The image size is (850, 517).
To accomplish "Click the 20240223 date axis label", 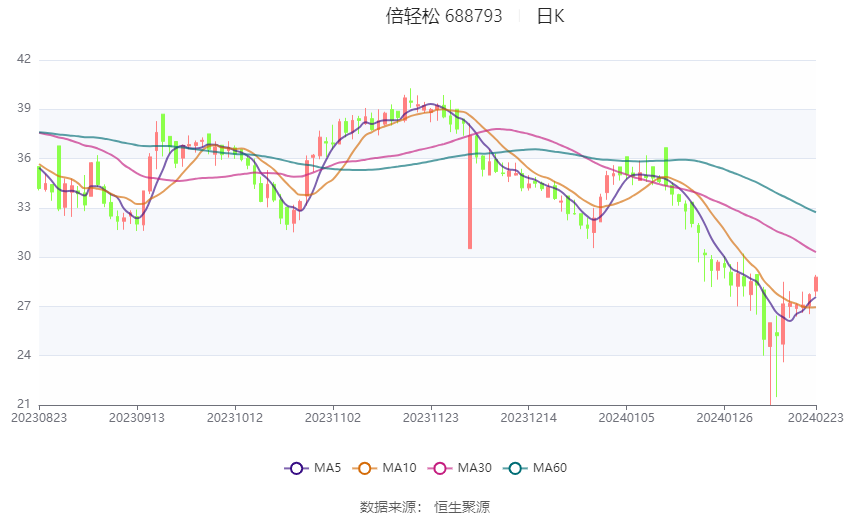I will [x=816, y=418].
